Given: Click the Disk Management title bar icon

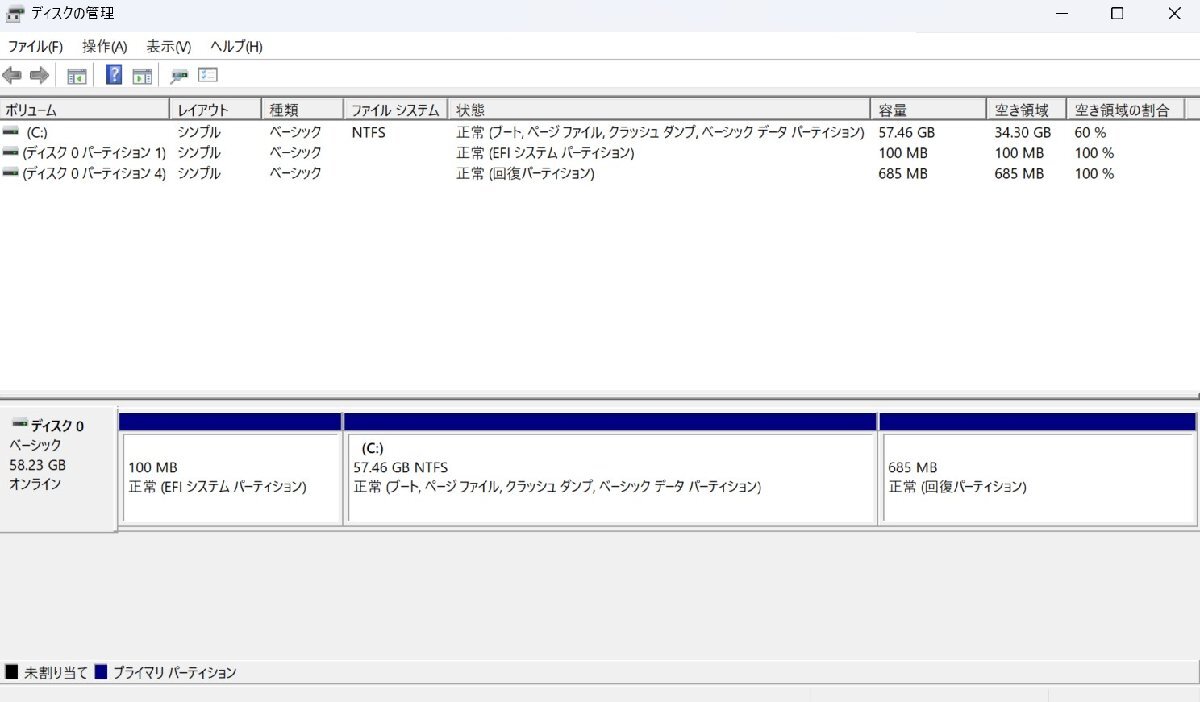Looking at the screenshot, I should pyautogui.click(x=13, y=13).
